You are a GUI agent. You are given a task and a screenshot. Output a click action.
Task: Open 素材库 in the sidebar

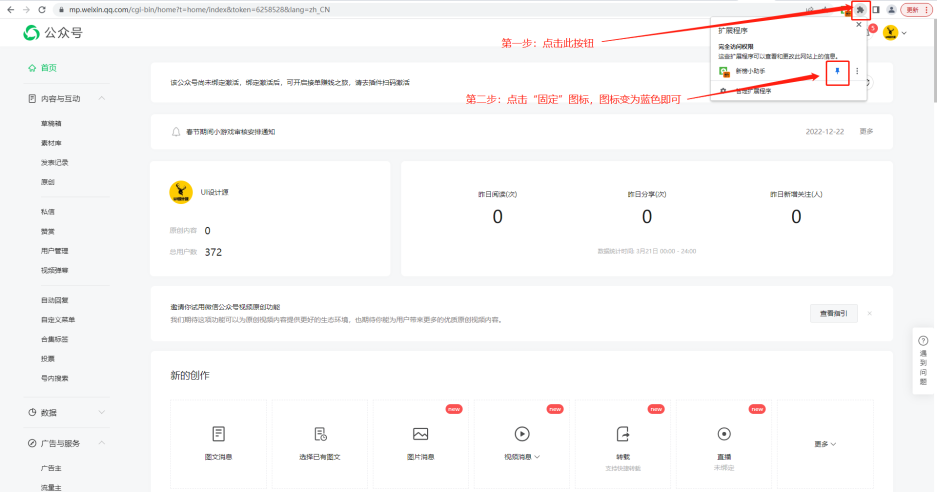(51, 143)
